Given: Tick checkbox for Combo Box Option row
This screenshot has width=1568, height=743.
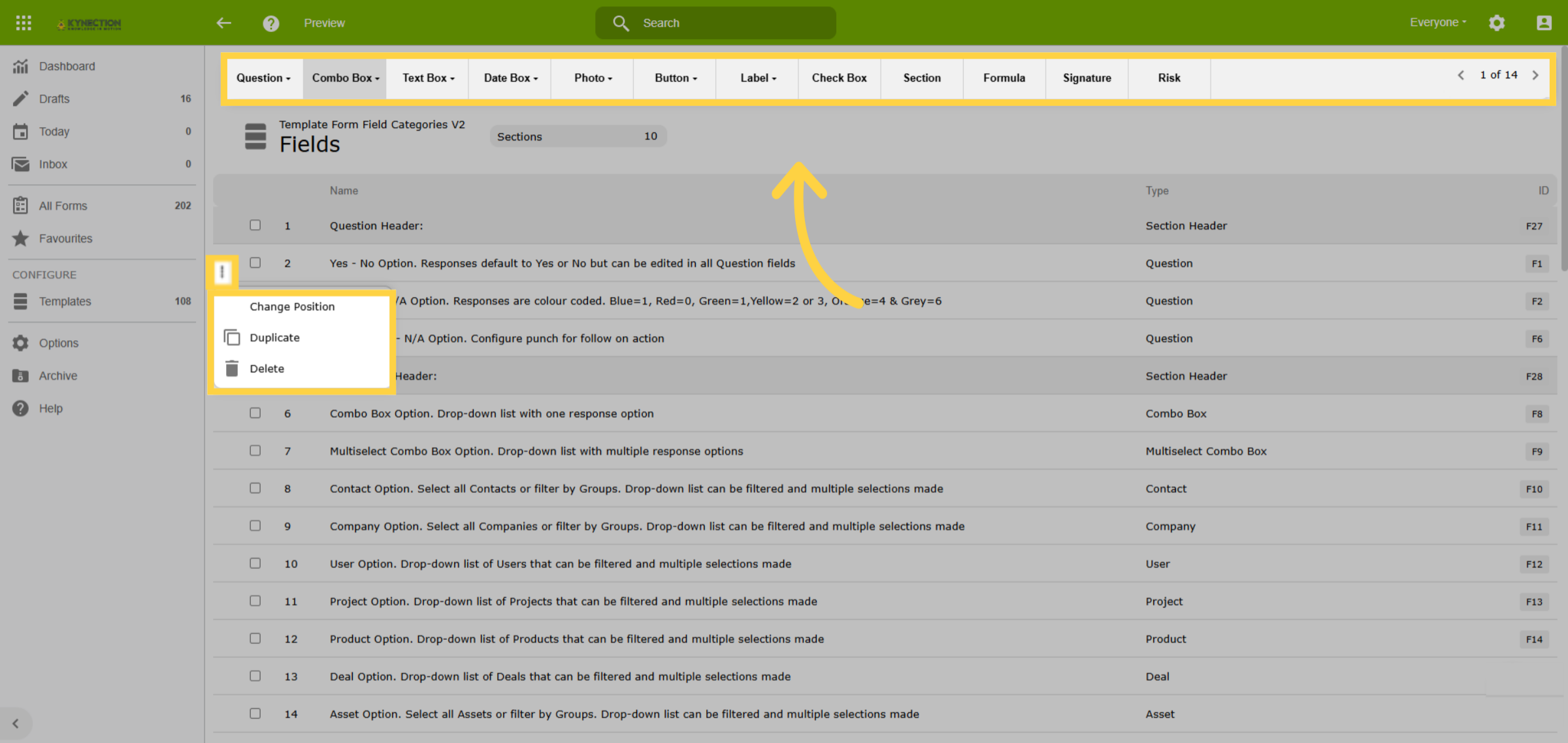Looking at the screenshot, I should point(255,413).
